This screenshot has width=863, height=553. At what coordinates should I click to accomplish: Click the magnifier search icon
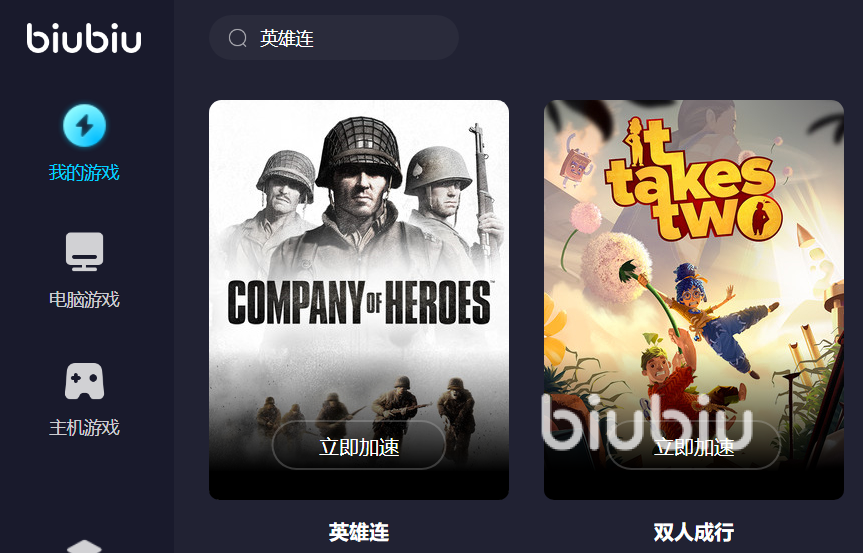238,38
